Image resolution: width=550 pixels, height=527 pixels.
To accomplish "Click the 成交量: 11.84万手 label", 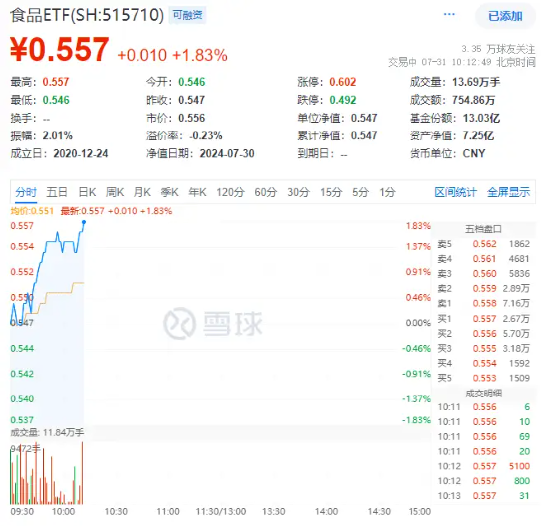I will (47, 433).
